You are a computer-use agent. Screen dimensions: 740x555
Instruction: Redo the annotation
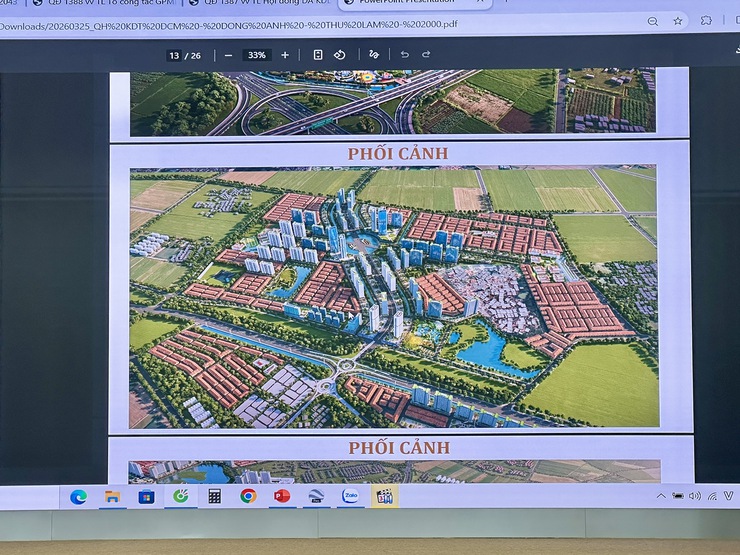(426, 54)
